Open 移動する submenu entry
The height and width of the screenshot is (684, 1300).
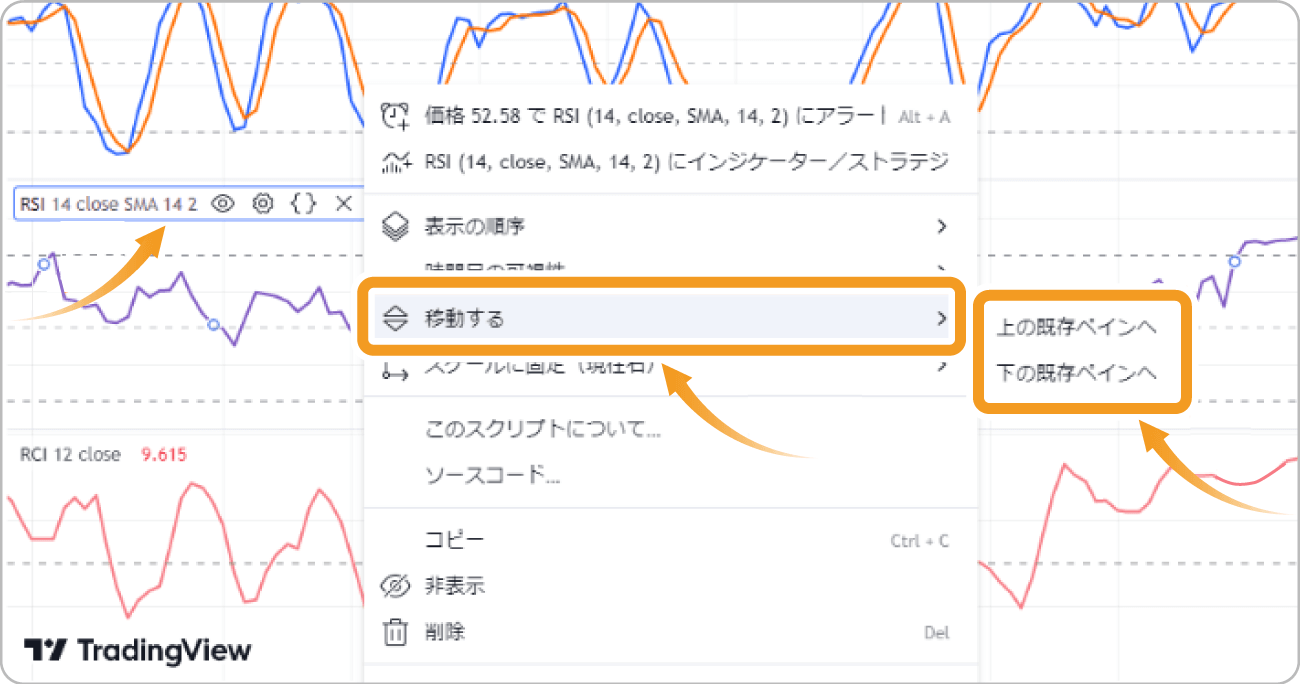pos(661,319)
